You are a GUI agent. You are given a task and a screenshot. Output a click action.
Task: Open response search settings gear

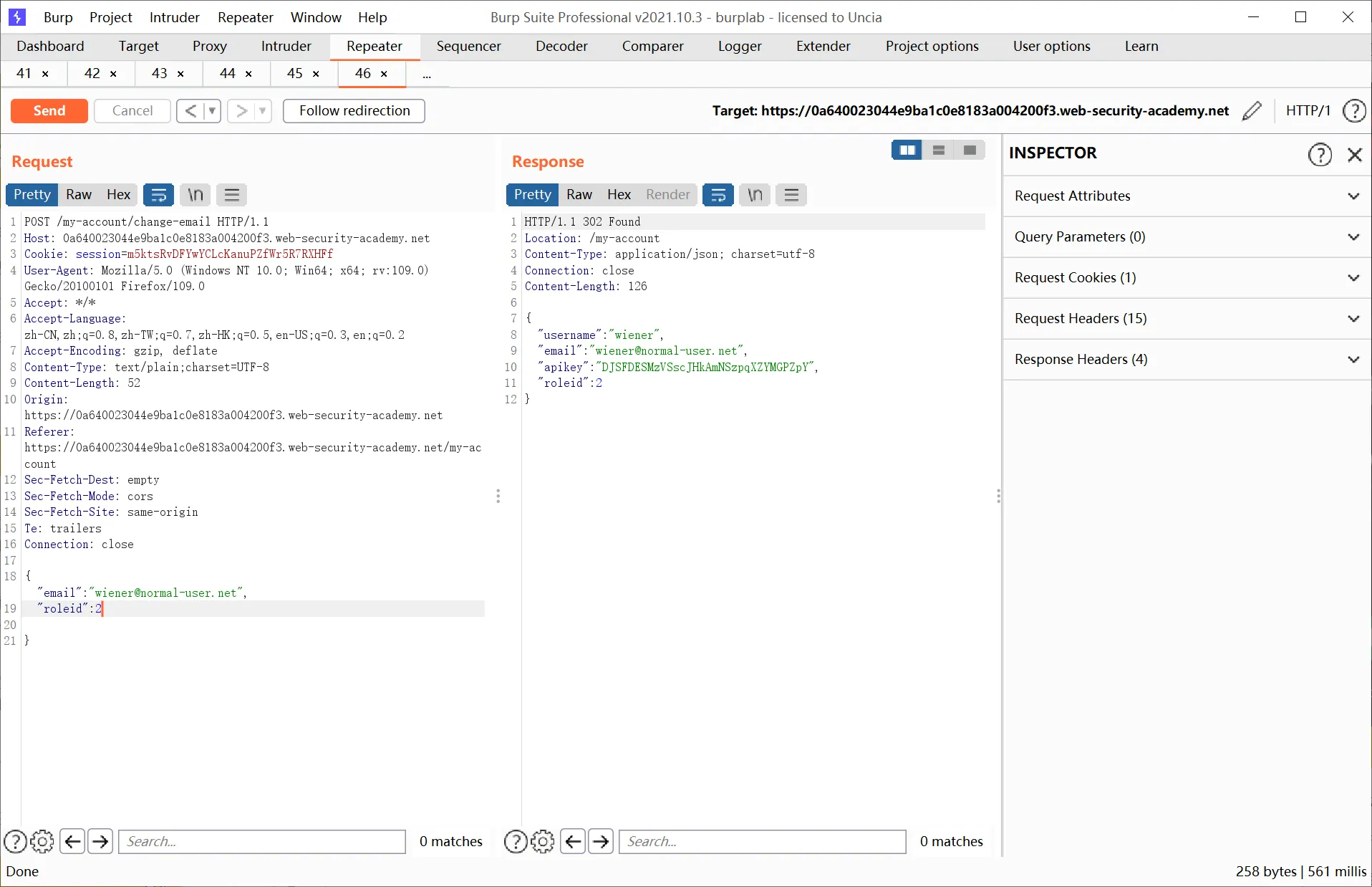(543, 841)
